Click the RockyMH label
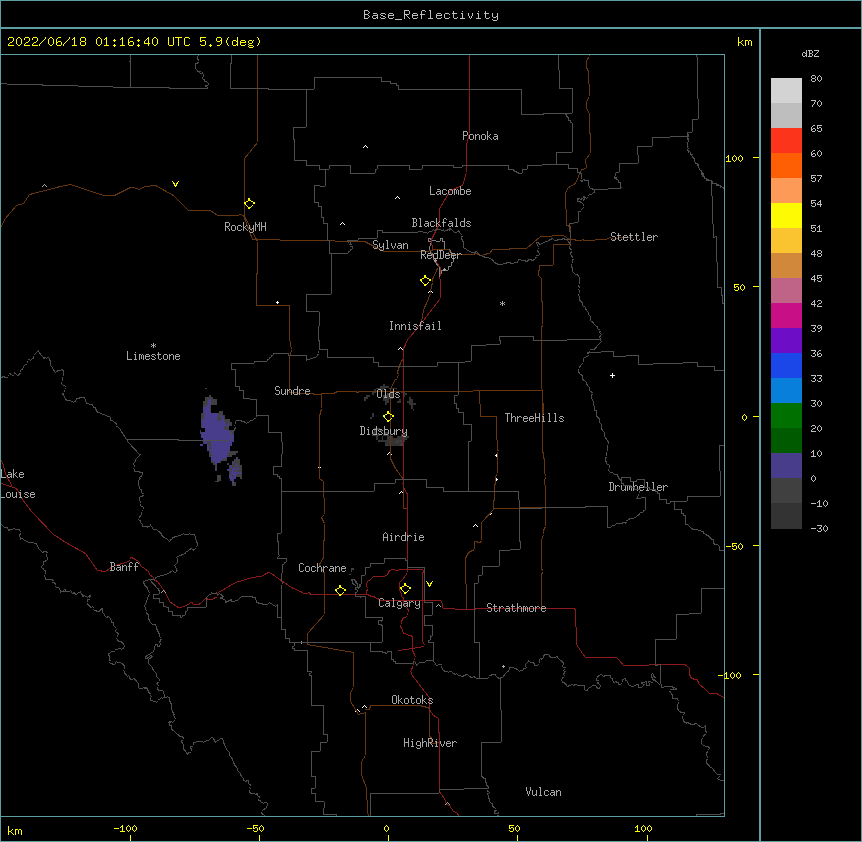The height and width of the screenshot is (842, 862). click(245, 227)
